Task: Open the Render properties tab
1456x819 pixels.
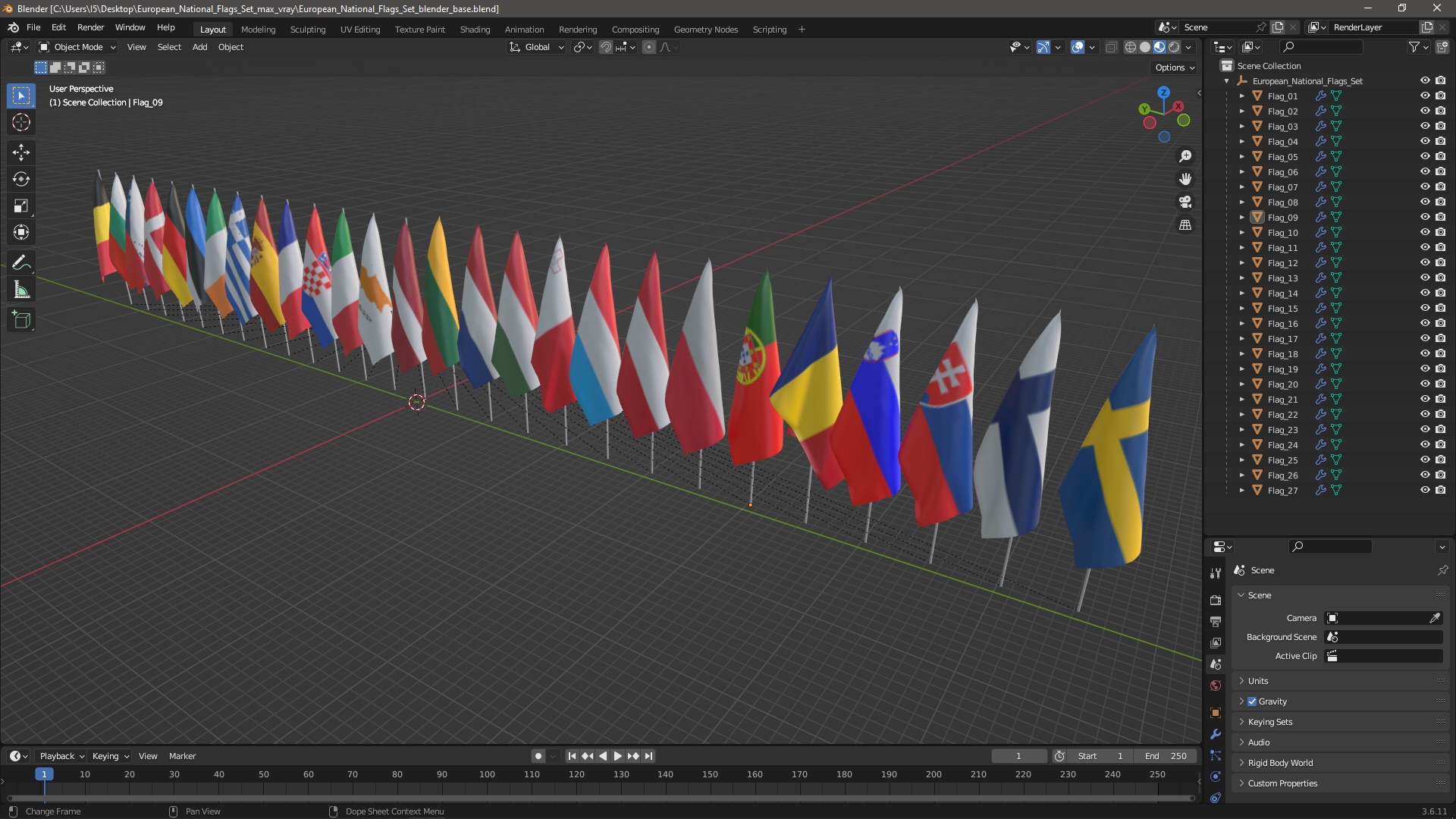Action: coord(1216,600)
